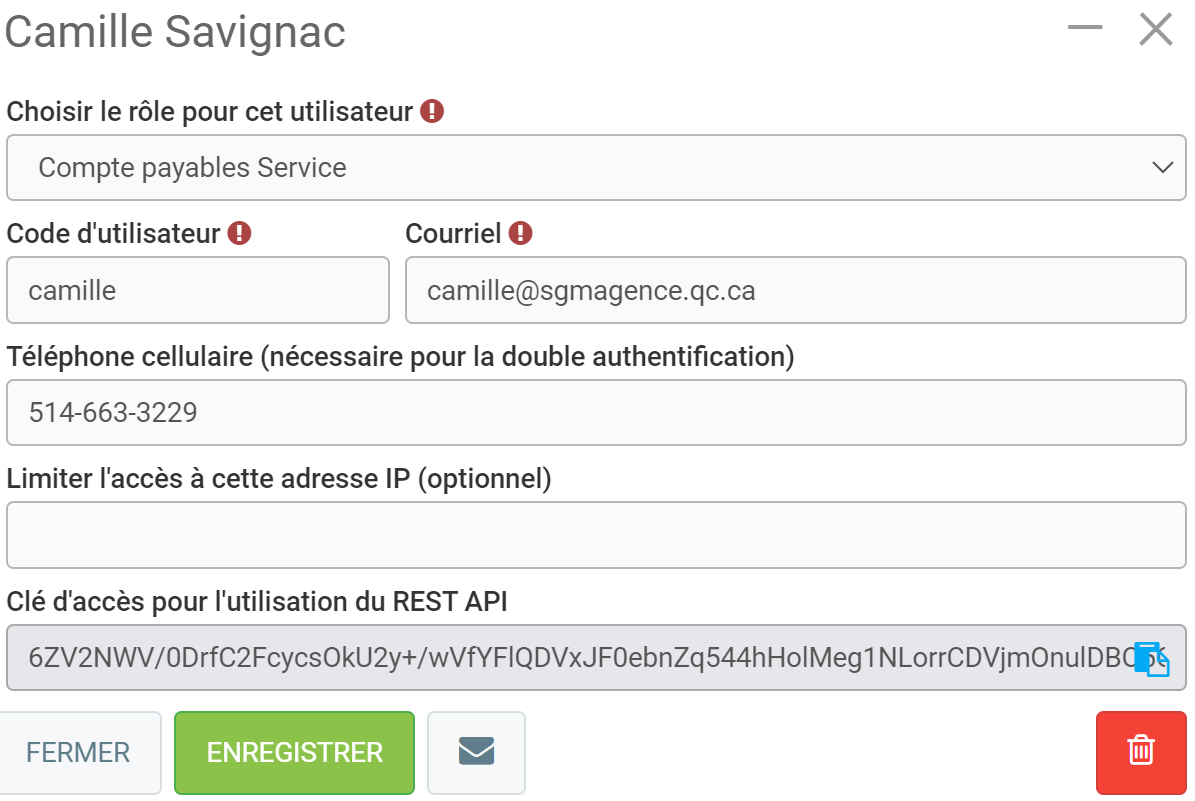Open the user role dropdown
The height and width of the screenshot is (801, 1195).
coord(596,168)
